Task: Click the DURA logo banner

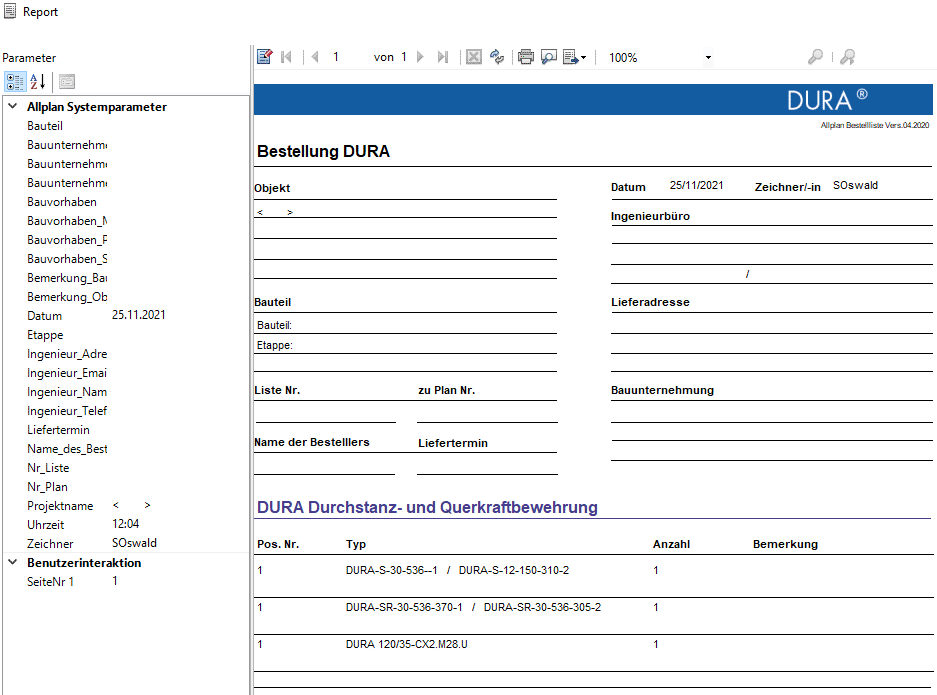Action: coord(593,99)
